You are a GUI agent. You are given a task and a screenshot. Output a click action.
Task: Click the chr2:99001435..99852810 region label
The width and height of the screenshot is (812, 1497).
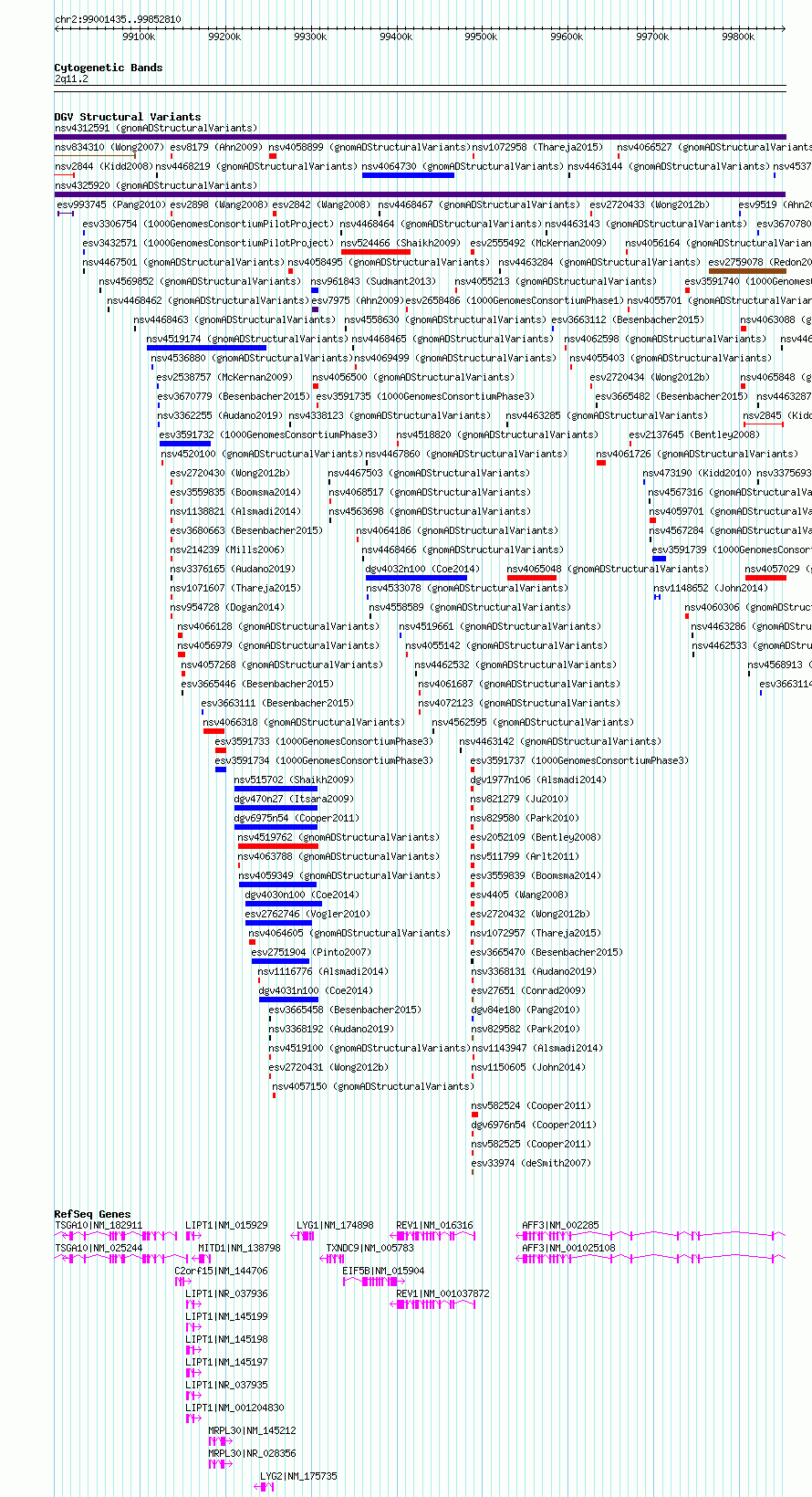click(x=118, y=19)
